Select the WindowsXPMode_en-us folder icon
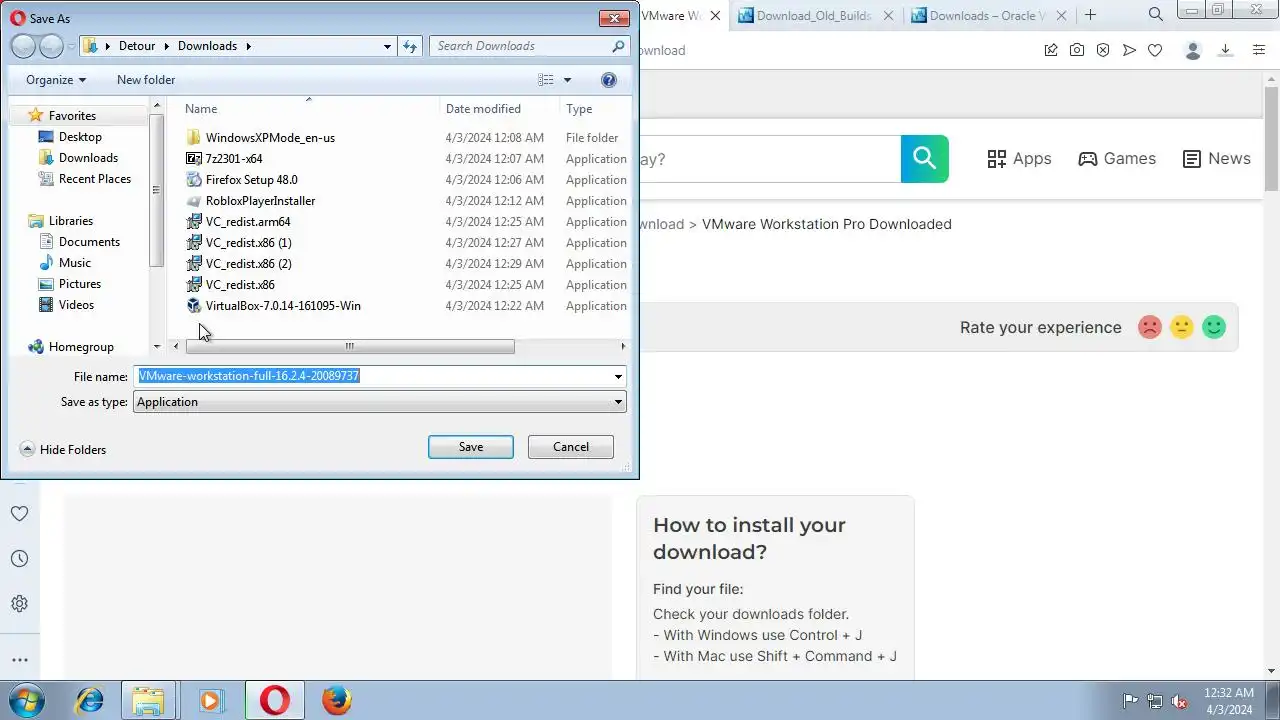1280x720 pixels. pyautogui.click(x=194, y=138)
